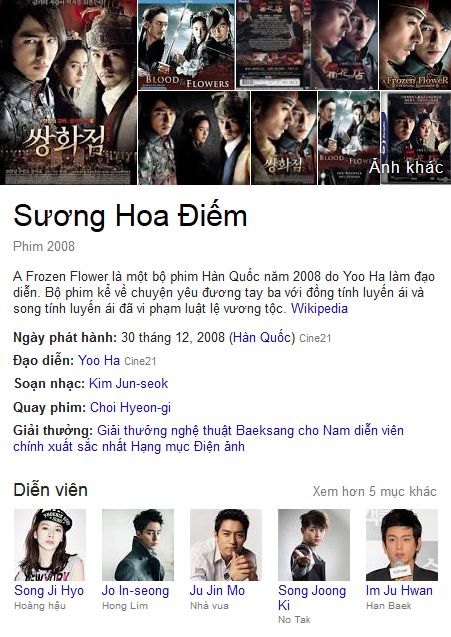This screenshot has width=451, height=637.
Task: Open the large Korean poster thumbnail
Action: 68,92
